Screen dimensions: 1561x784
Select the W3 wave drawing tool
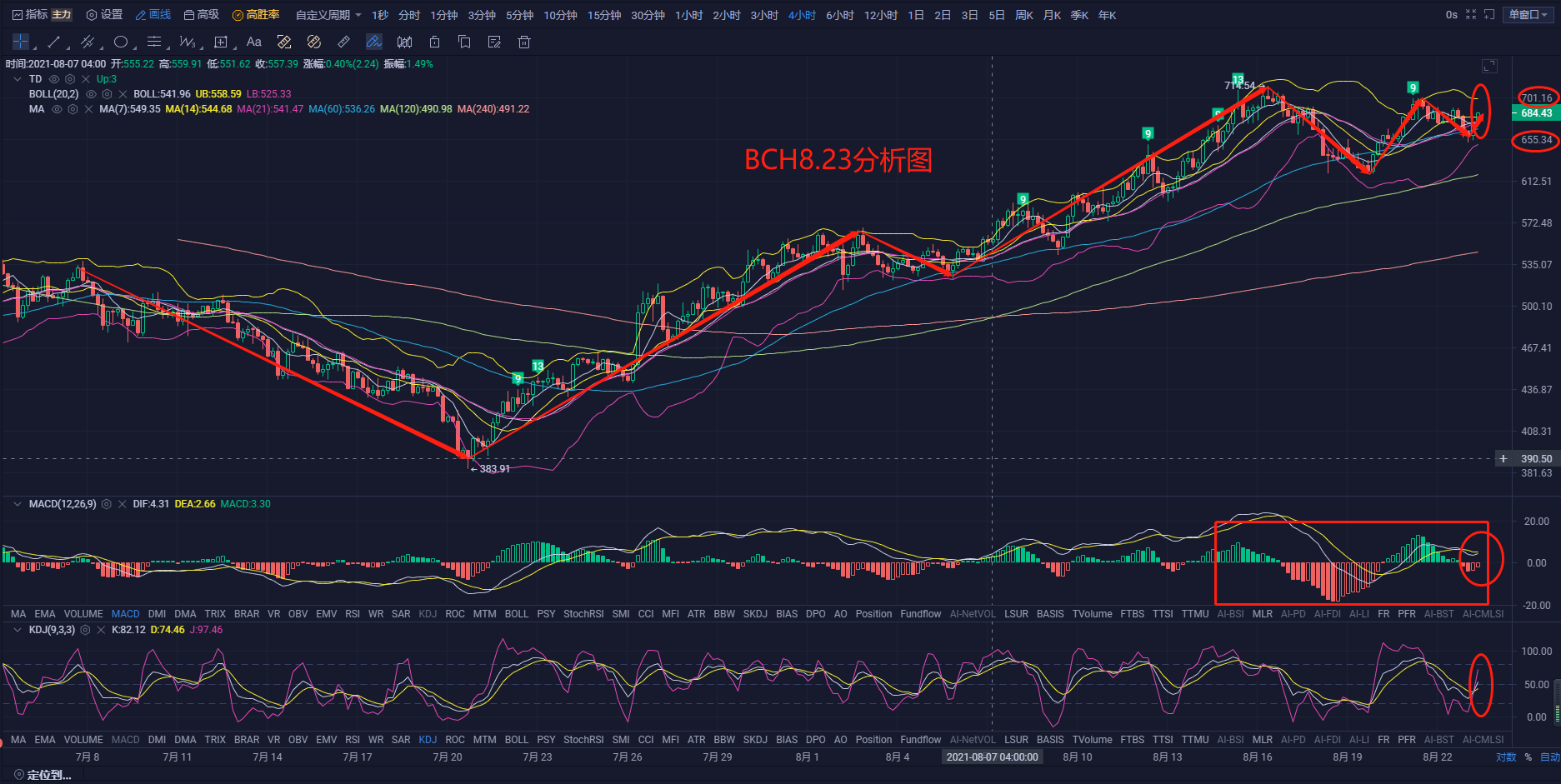click(x=187, y=42)
